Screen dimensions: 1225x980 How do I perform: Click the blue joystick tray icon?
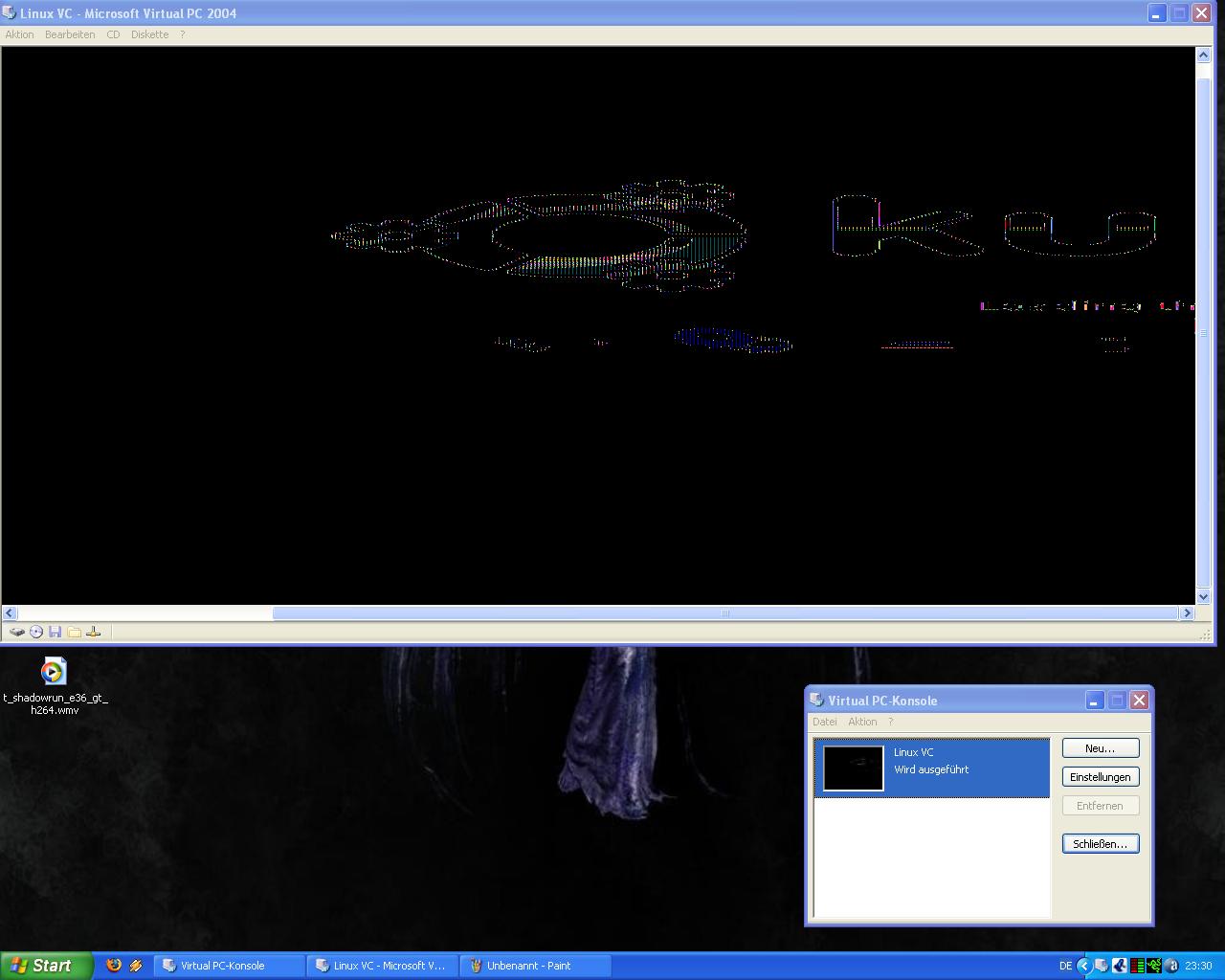pos(1119,966)
